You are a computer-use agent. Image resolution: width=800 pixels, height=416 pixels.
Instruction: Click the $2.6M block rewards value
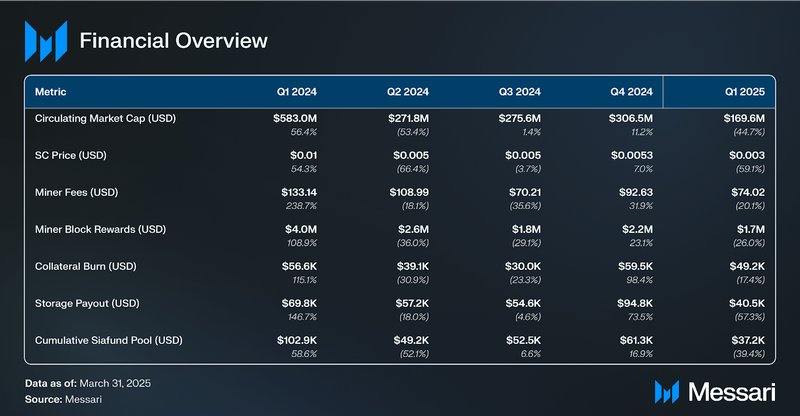pyautogui.click(x=414, y=229)
